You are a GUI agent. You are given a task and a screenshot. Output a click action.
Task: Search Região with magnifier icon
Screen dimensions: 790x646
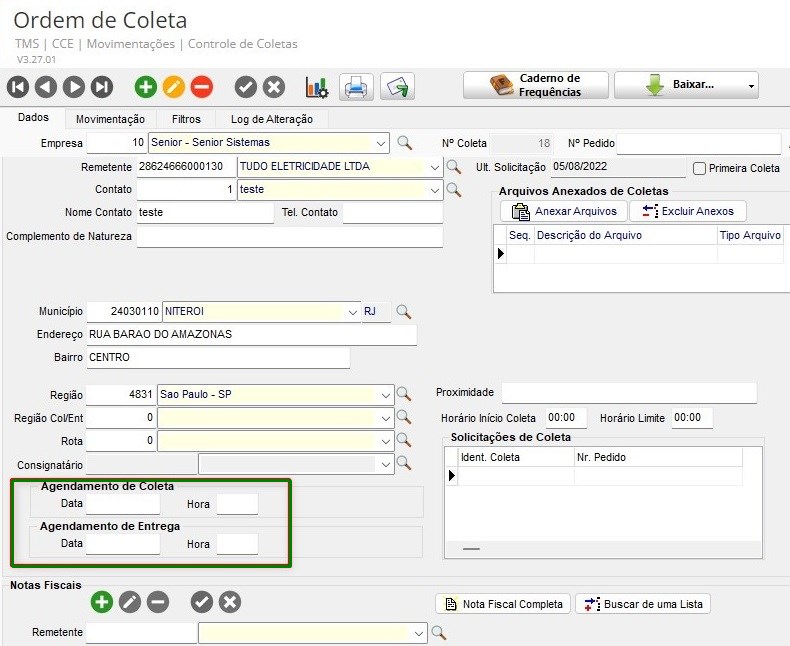[404, 394]
